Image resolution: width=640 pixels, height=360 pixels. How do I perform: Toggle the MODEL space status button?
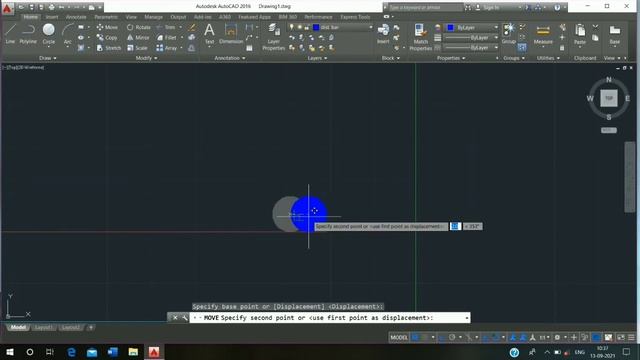(399, 338)
